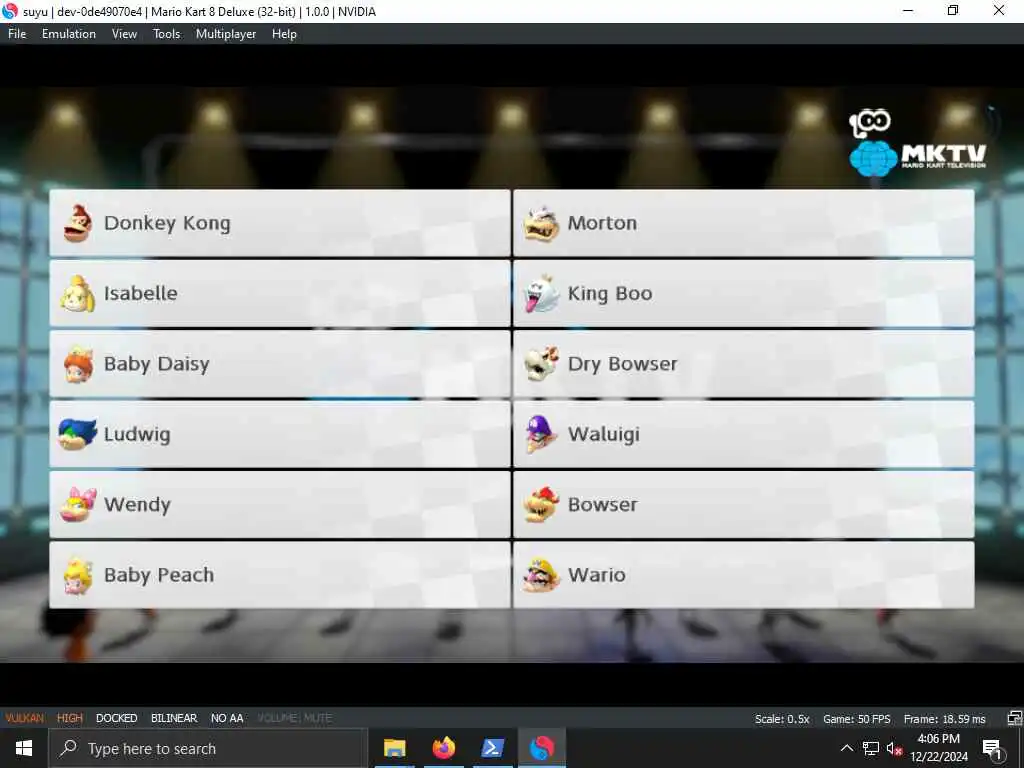Select the Baby Peach row
1024x768 pixels.
point(280,575)
